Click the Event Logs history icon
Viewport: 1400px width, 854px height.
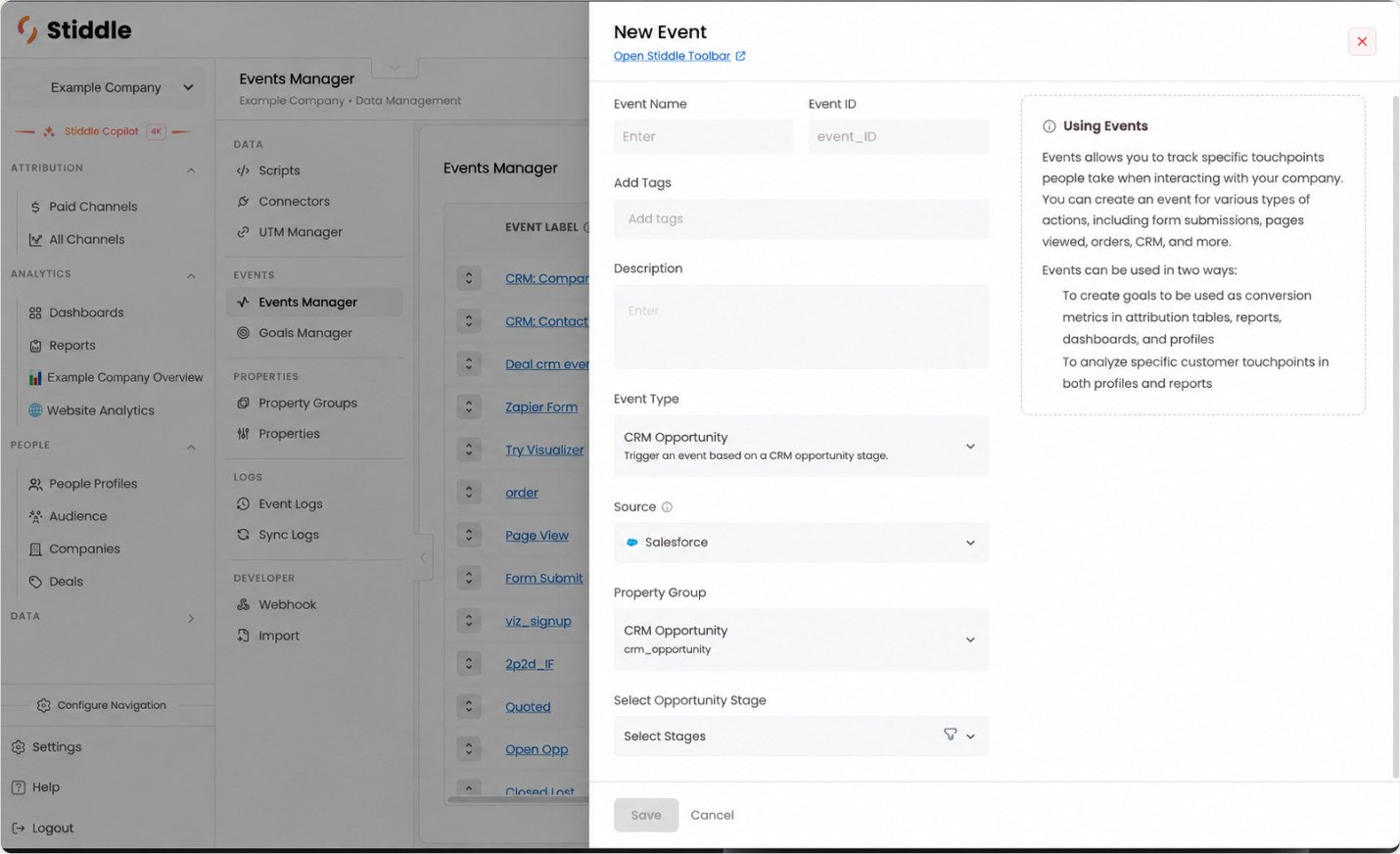coord(243,504)
